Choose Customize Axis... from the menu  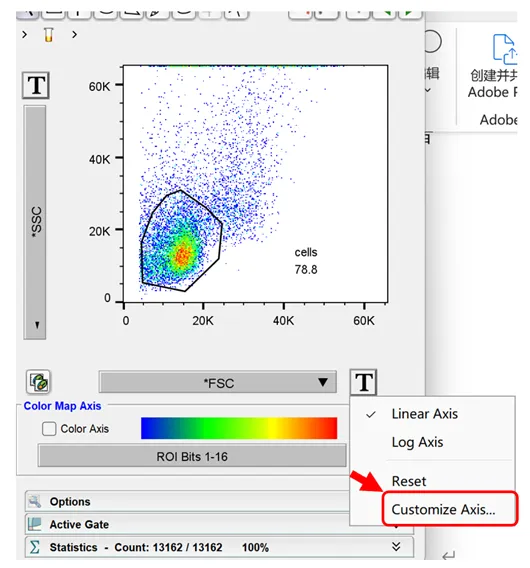(443, 510)
